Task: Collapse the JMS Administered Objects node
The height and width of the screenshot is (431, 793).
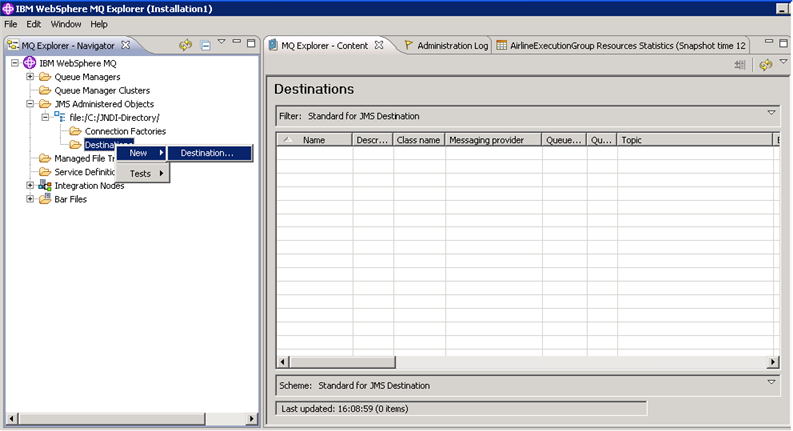Action: pyautogui.click(x=30, y=104)
